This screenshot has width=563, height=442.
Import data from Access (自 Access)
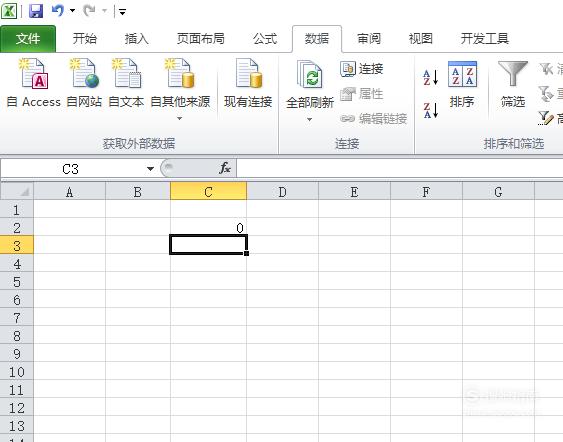coord(34,83)
